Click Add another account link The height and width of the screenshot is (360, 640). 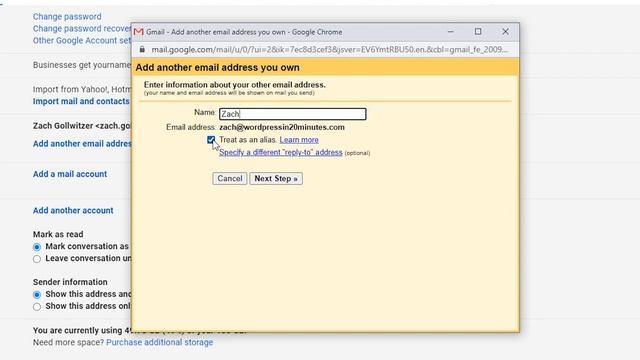(x=73, y=210)
